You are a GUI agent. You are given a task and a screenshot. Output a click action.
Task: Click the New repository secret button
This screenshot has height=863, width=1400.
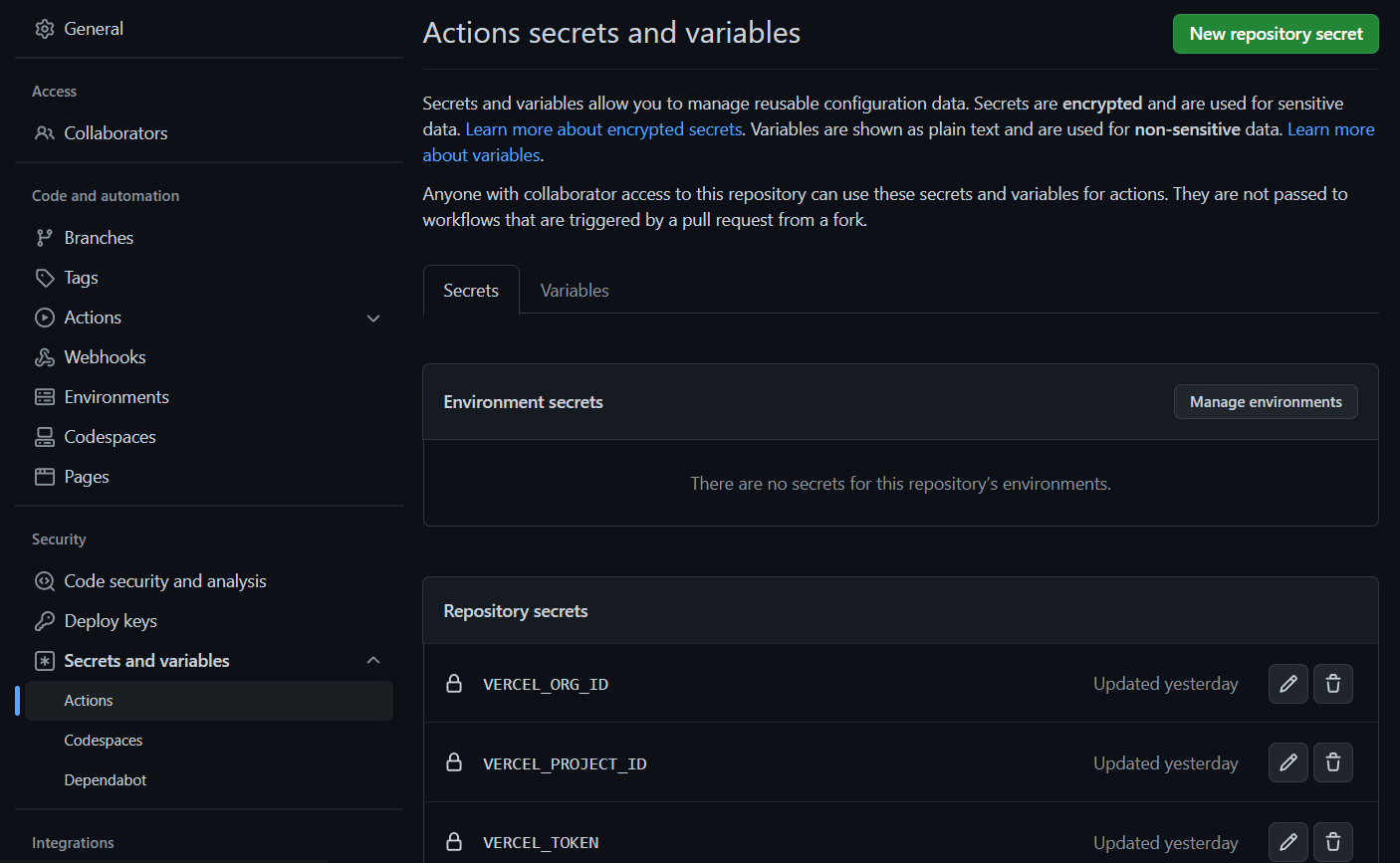(x=1276, y=33)
